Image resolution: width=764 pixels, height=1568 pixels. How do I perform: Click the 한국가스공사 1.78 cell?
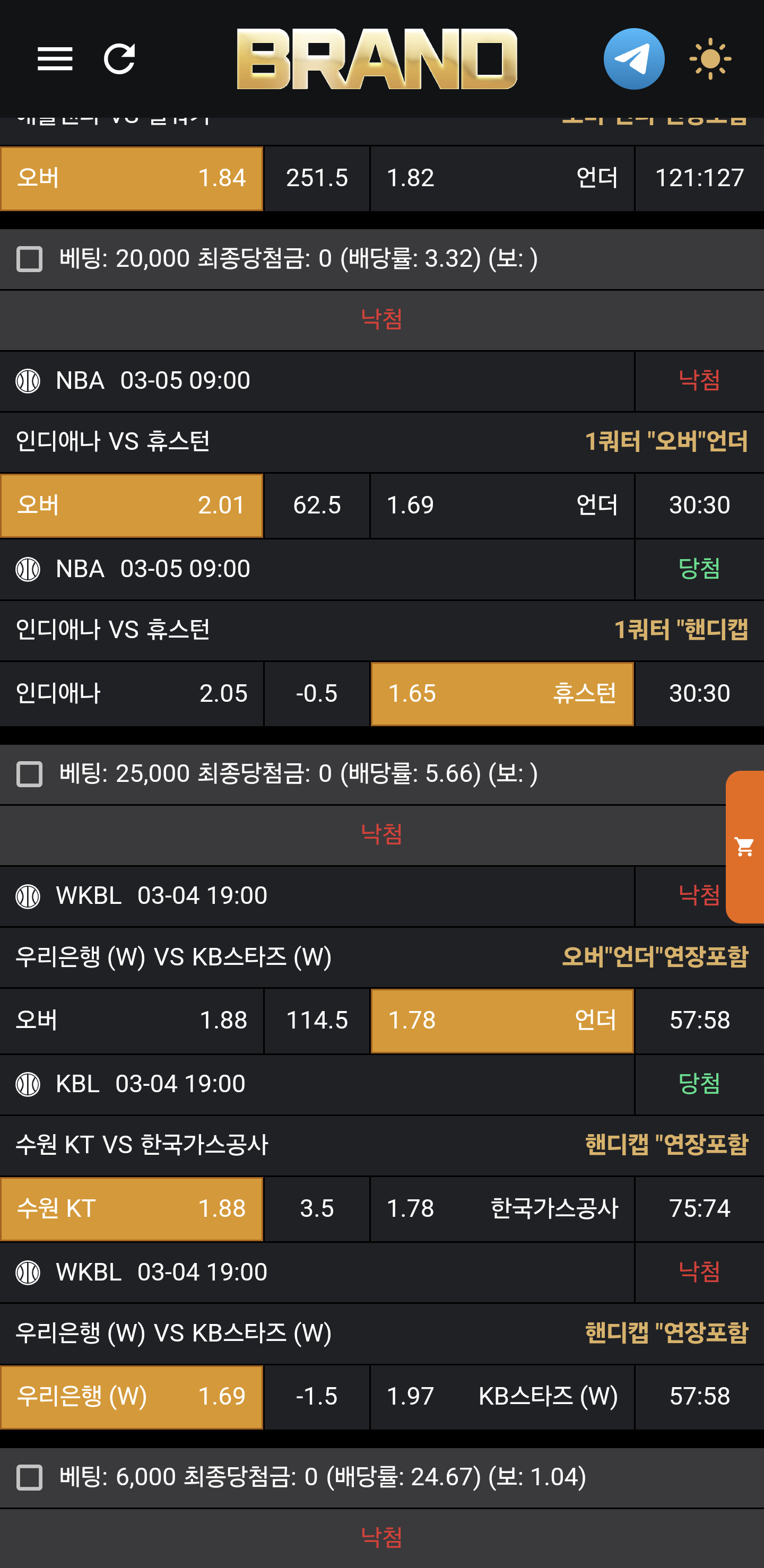coord(502,1209)
